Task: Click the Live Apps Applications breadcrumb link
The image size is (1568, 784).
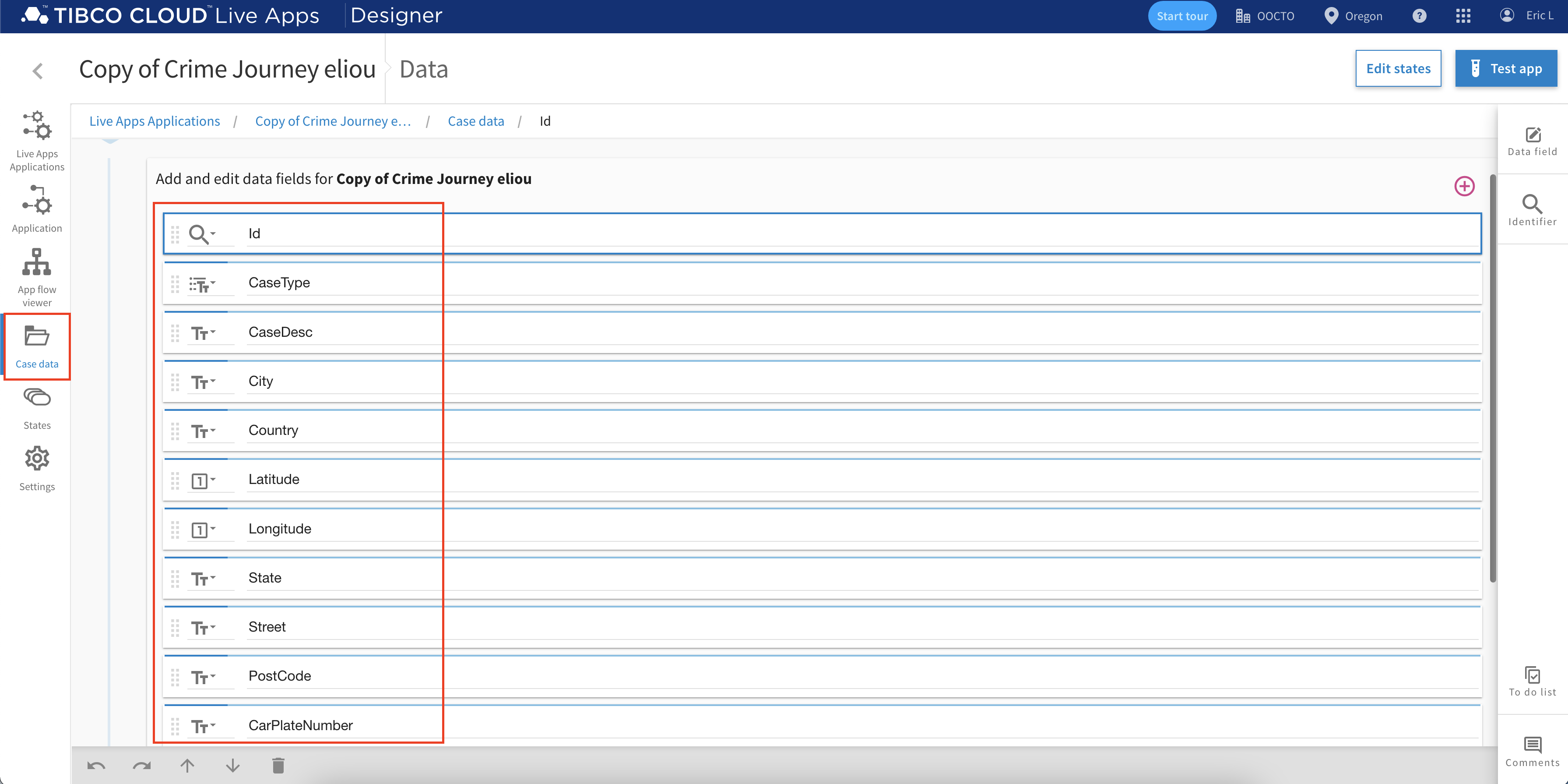Action: (x=155, y=121)
